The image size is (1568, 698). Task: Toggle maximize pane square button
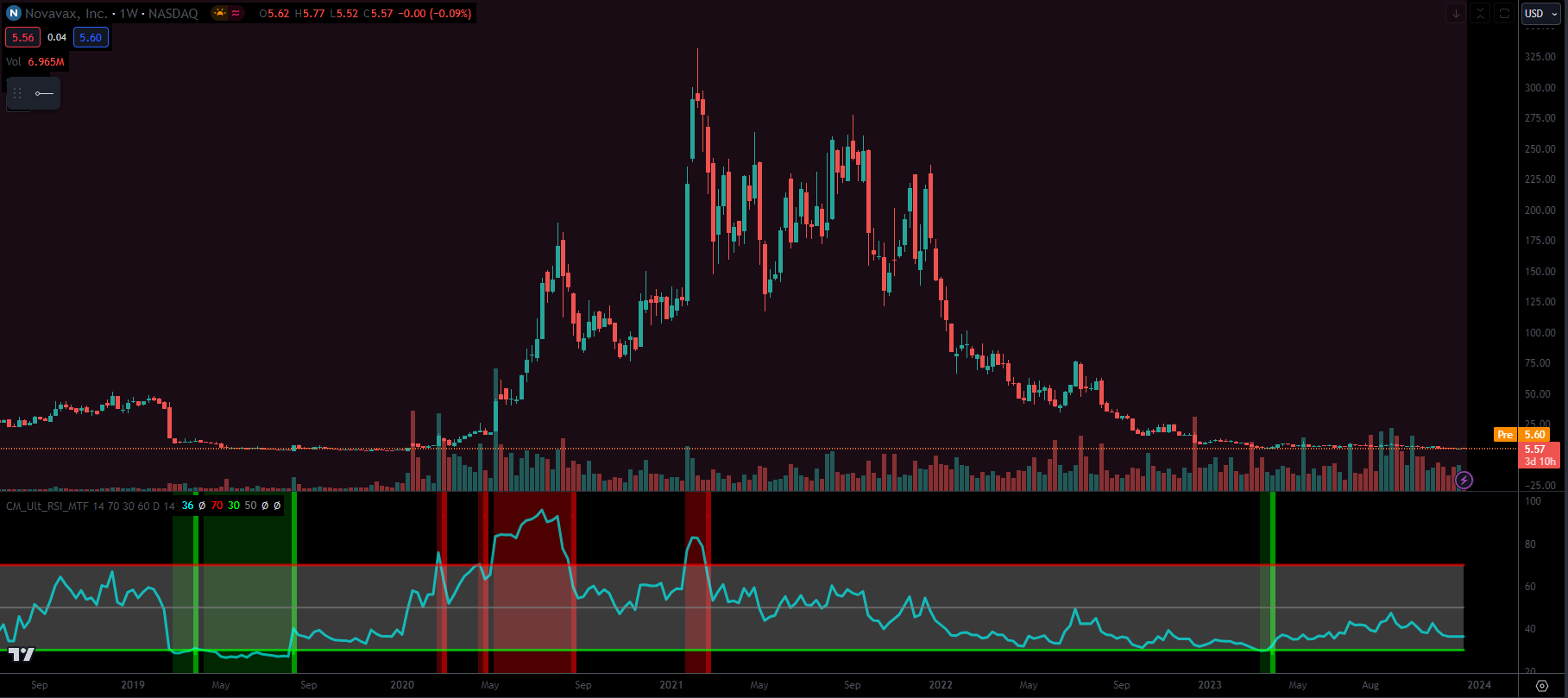[1504, 13]
